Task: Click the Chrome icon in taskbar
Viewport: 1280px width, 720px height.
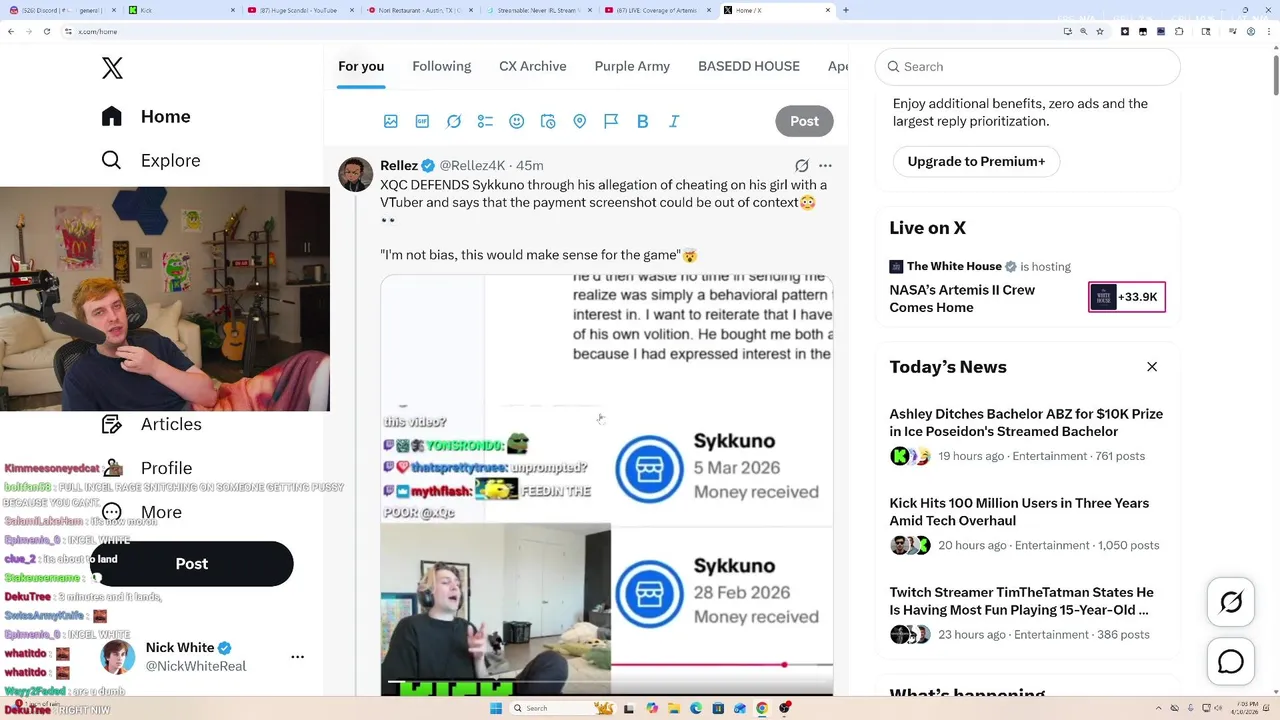Action: click(762, 709)
